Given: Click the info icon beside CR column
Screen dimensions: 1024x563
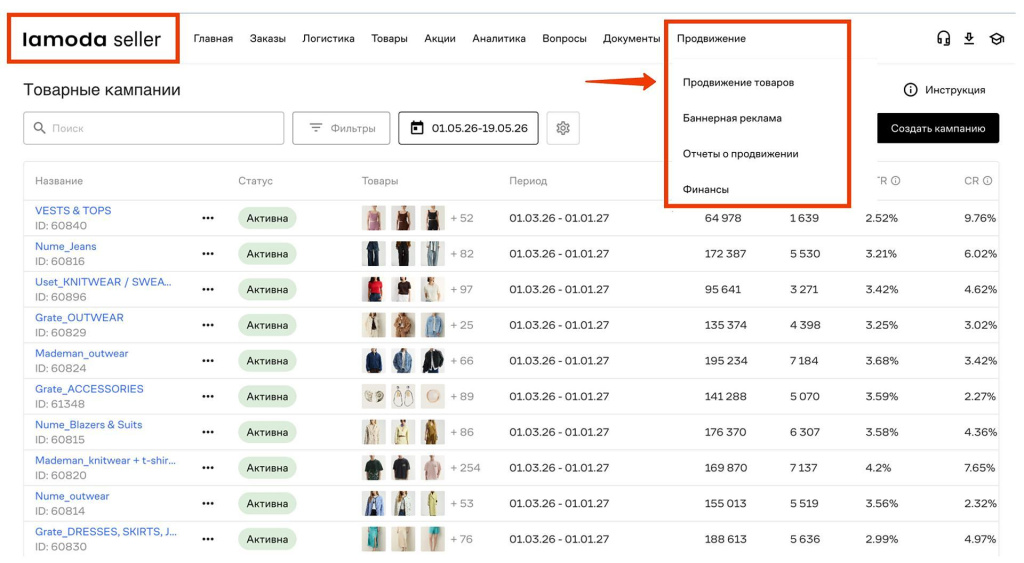Looking at the screenshot, I should [987, 181].
